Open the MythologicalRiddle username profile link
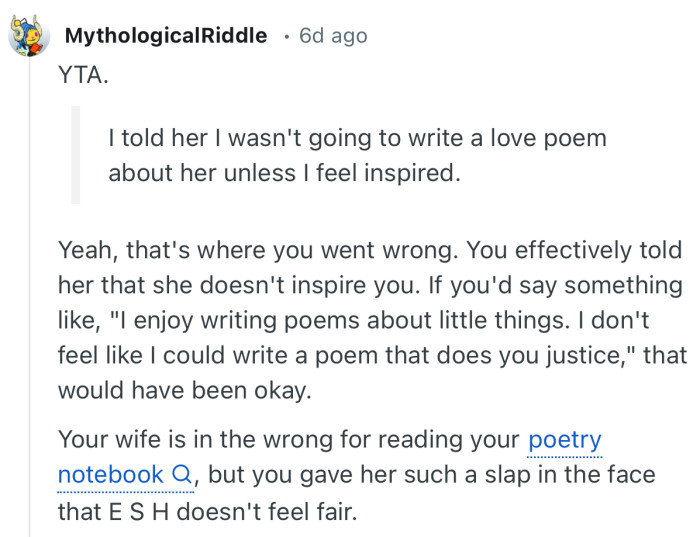 click(x=166, y=36)
